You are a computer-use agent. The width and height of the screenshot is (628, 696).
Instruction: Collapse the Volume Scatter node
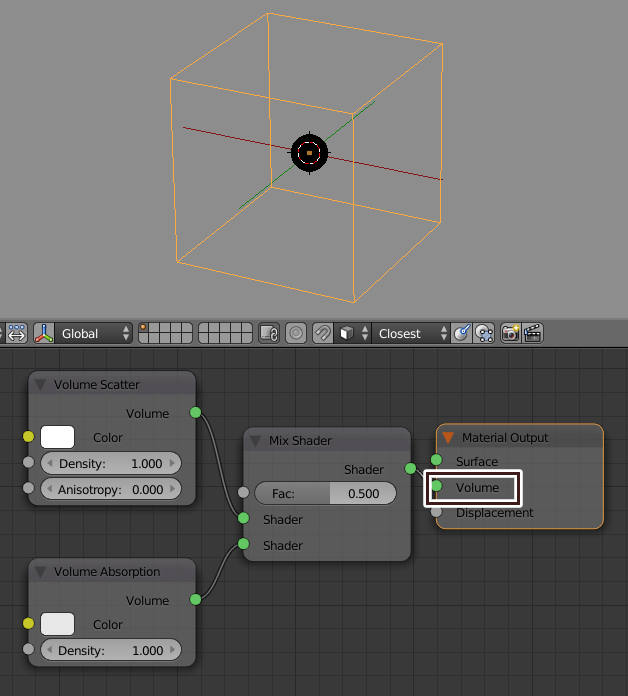coord(40,384)
